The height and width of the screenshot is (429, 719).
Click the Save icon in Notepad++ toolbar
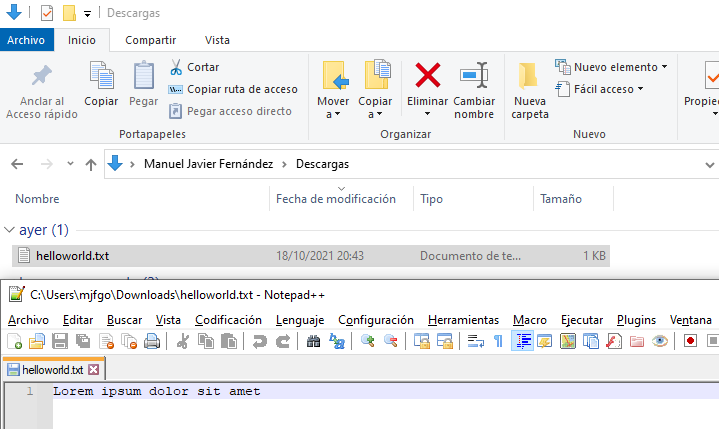(x=60, y=341)
